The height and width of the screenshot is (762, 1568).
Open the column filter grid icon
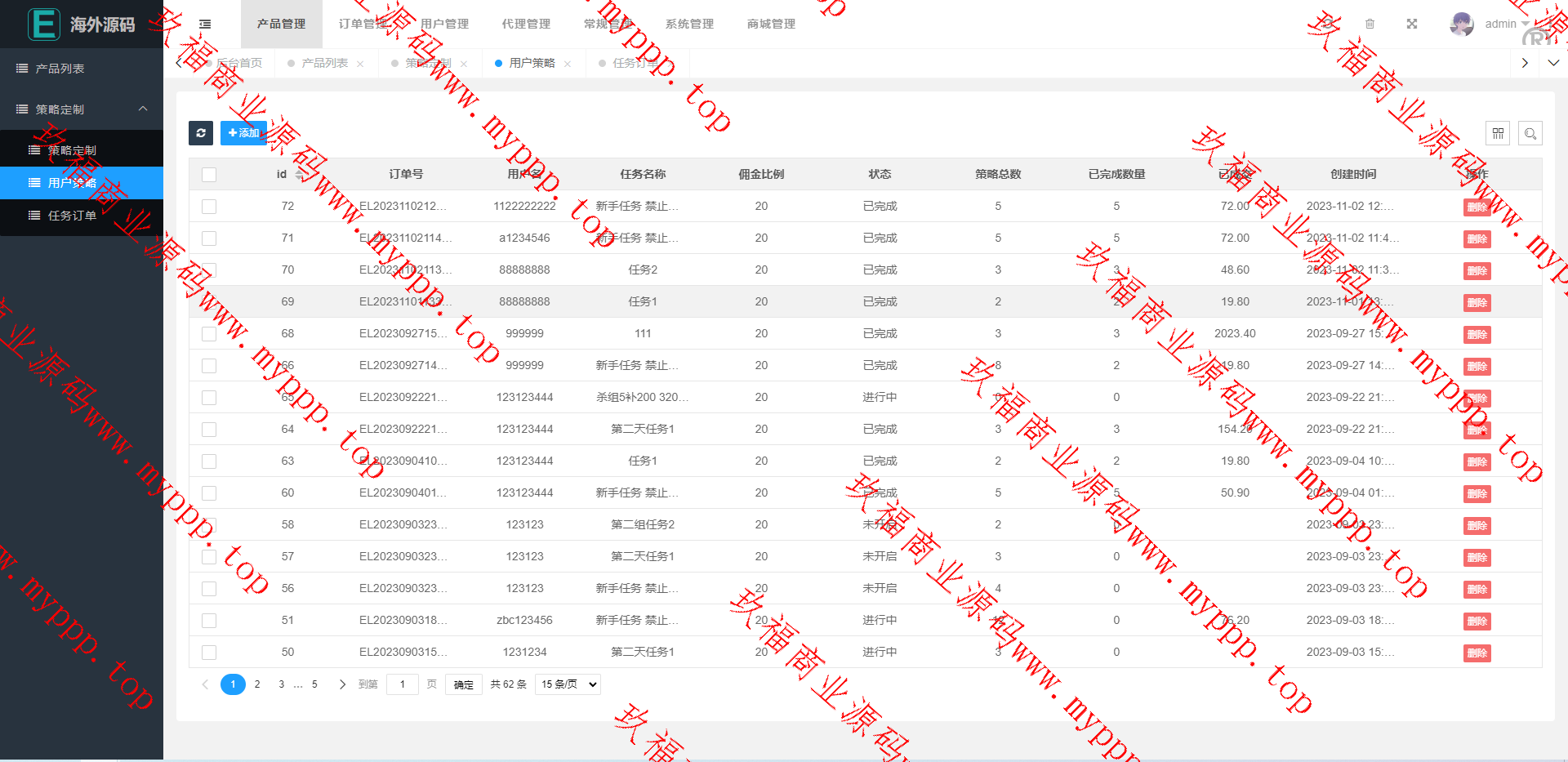(1498, 133)
